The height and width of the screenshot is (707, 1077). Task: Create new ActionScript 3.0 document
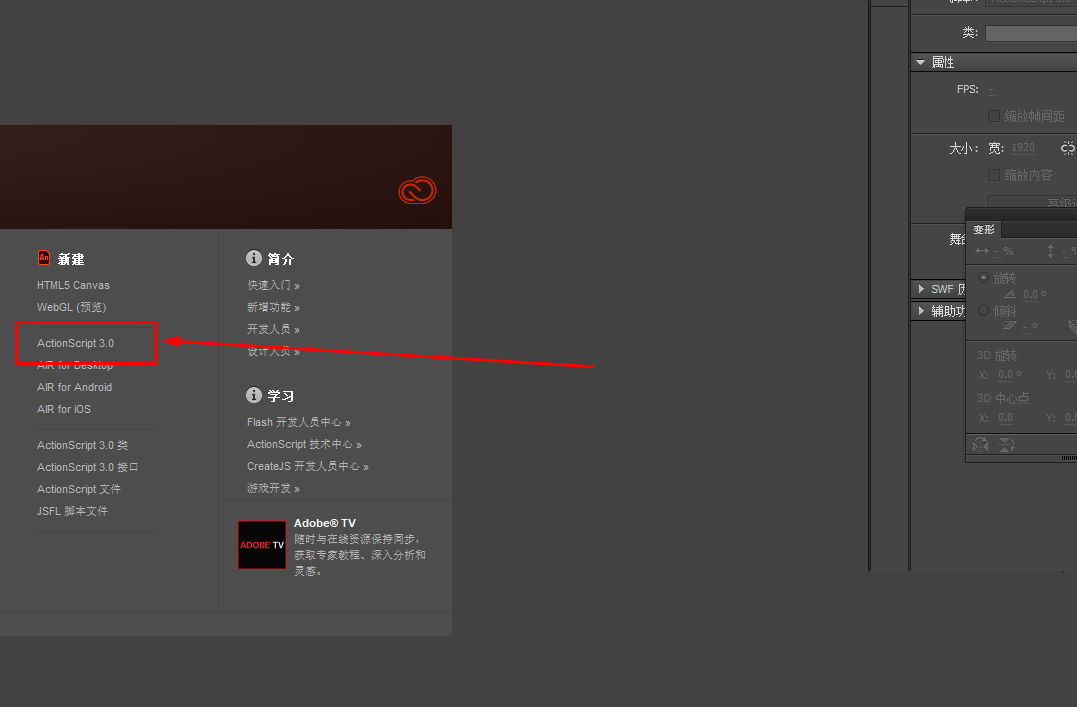pyautogui.click(x=76, y=343)
